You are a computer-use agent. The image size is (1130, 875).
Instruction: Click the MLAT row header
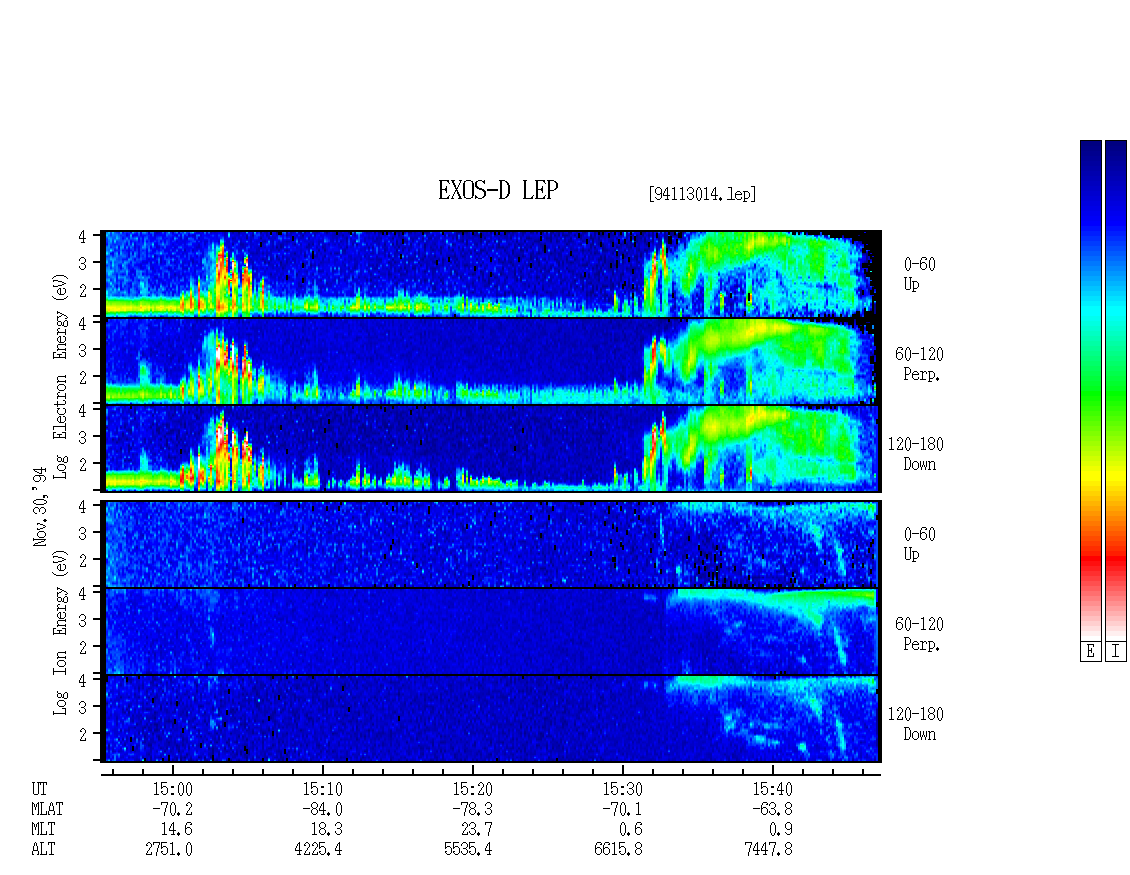pyautogui.click(x=48, y=809)
